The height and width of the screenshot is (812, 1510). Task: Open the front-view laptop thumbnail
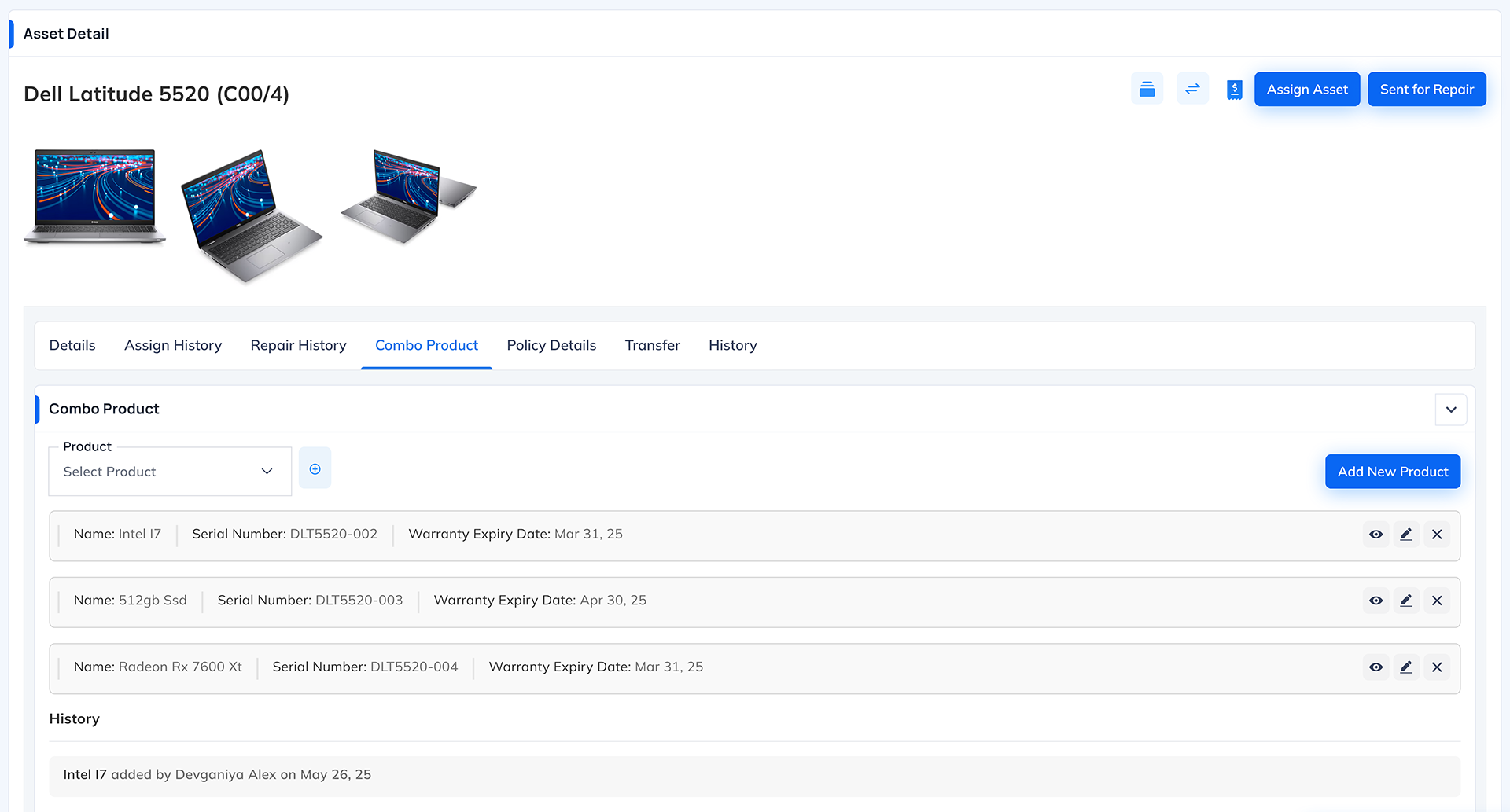(95, 197)
